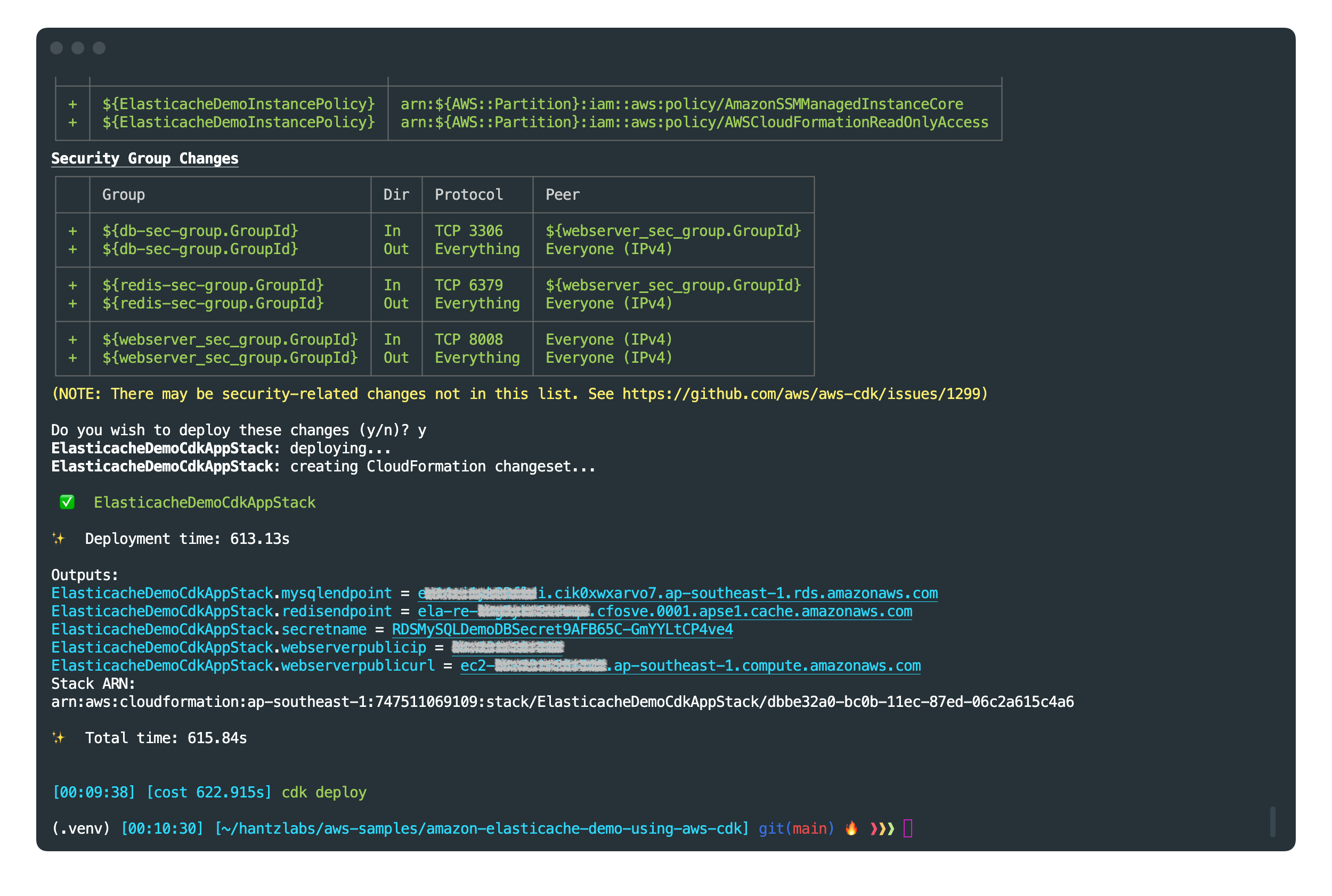Open the redisendpoint cache hostname link
Viewport: 1332px width, 896px height.
665,612
